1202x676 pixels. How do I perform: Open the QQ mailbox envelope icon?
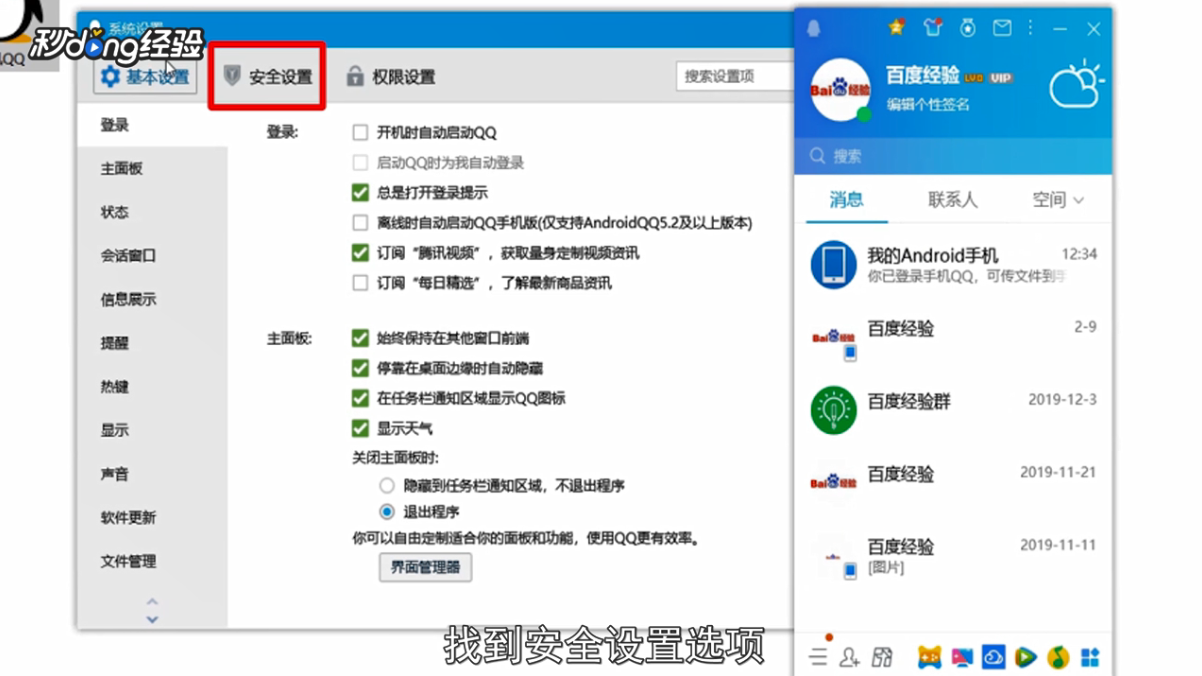[1001, 29]
